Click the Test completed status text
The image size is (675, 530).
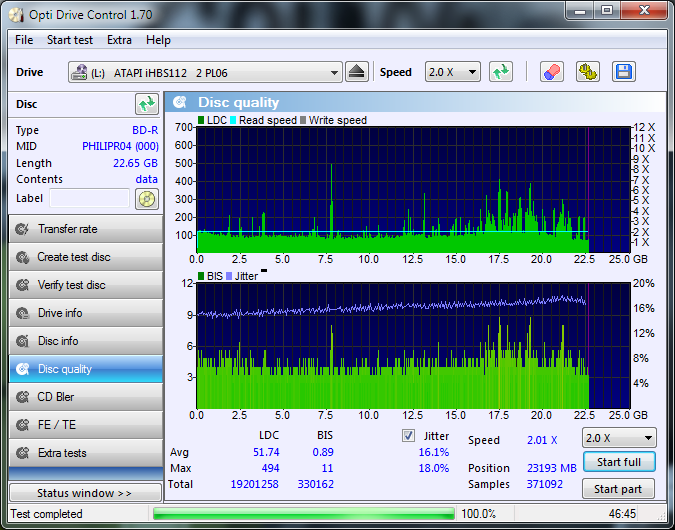(x=46, y=514)
